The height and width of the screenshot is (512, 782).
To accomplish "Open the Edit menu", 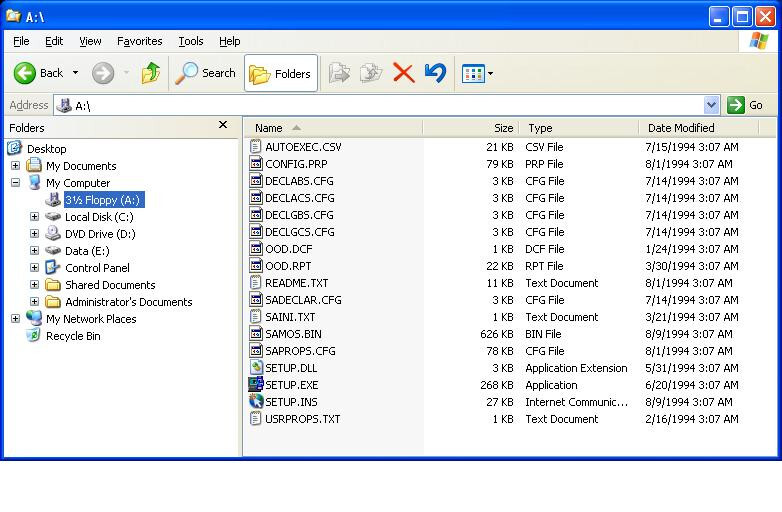I will tap(54, 41).
